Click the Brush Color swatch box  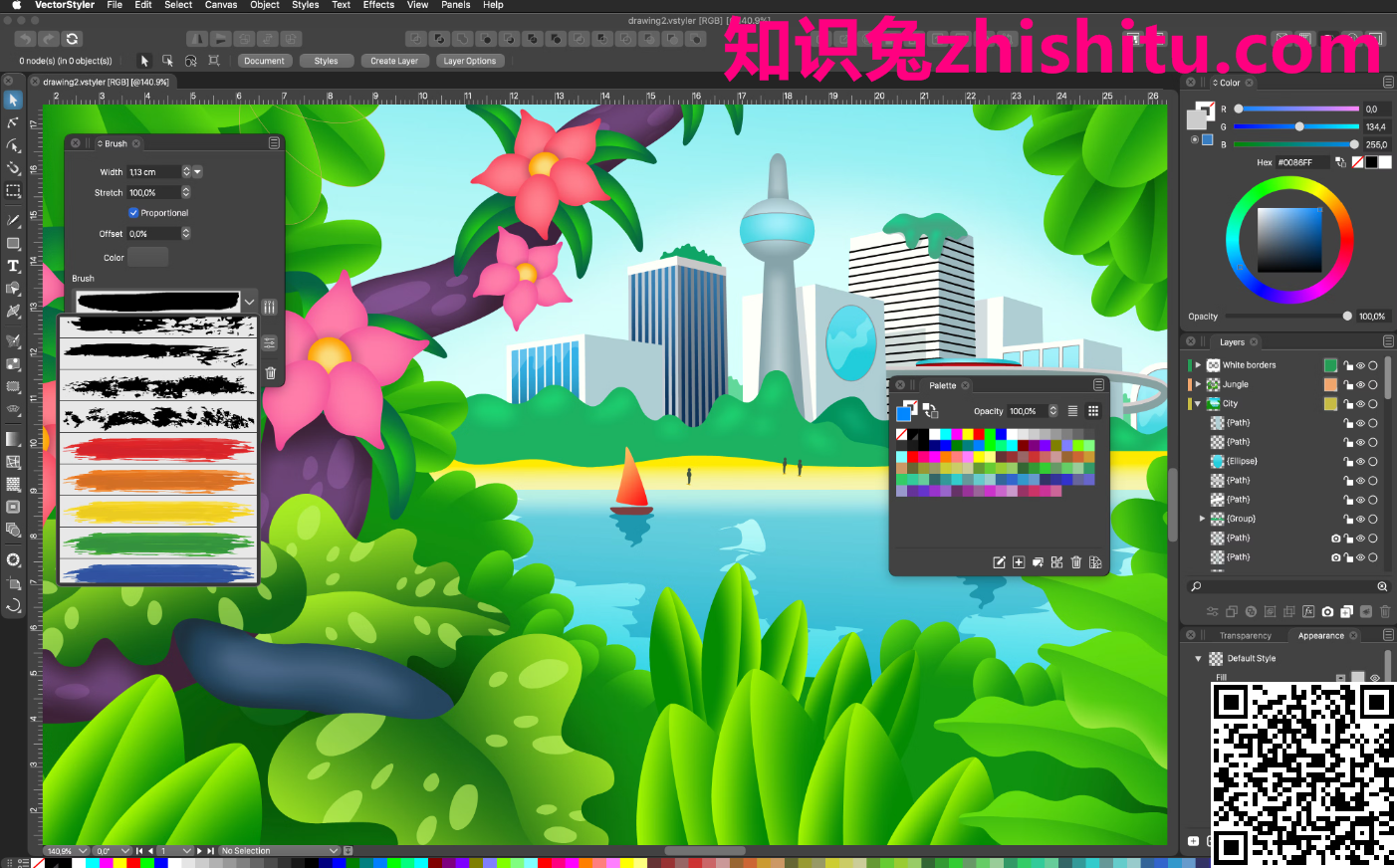148,257
